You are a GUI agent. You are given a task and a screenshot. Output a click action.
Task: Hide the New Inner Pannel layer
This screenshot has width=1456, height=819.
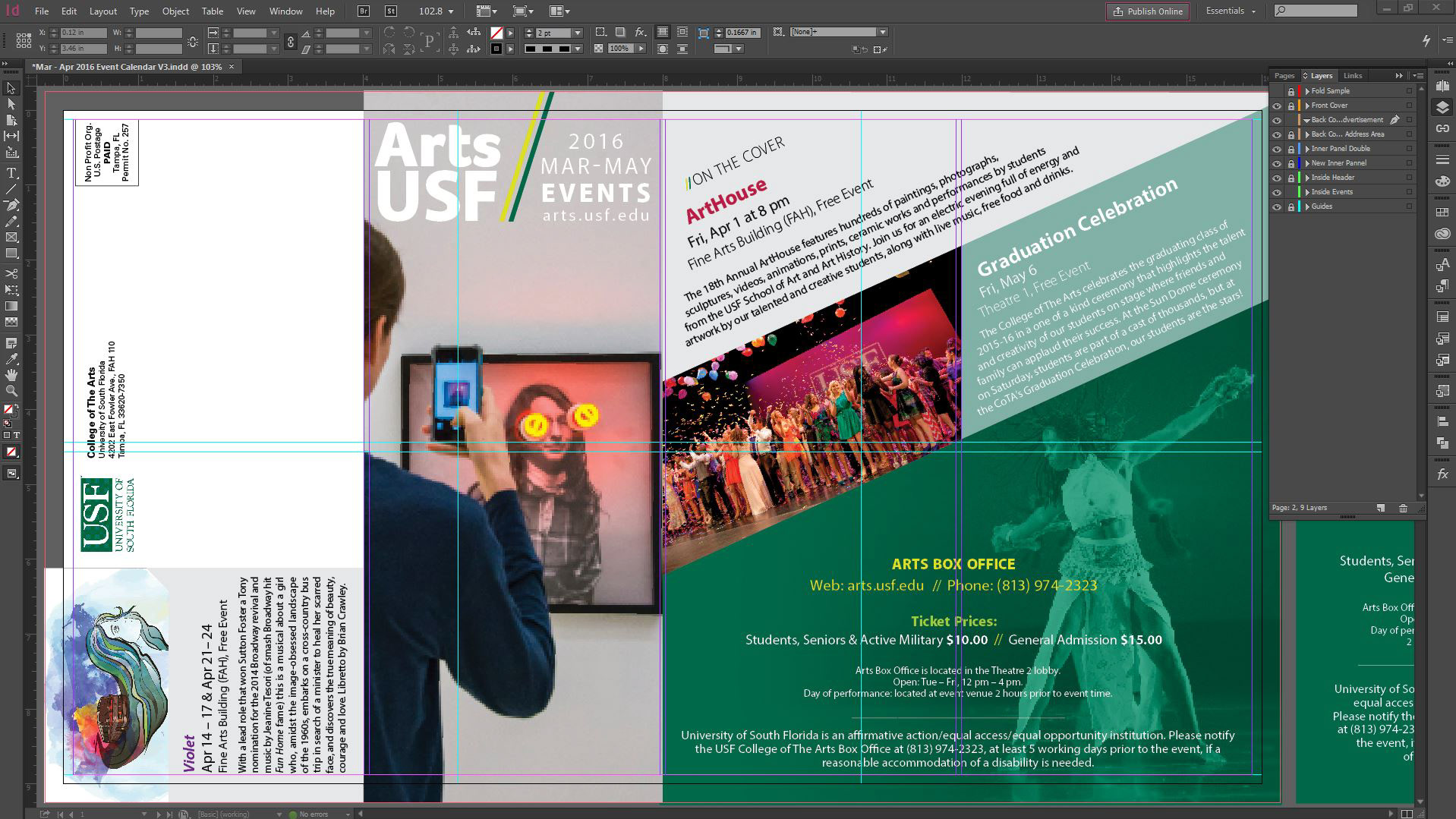(x=1277, y=163)
